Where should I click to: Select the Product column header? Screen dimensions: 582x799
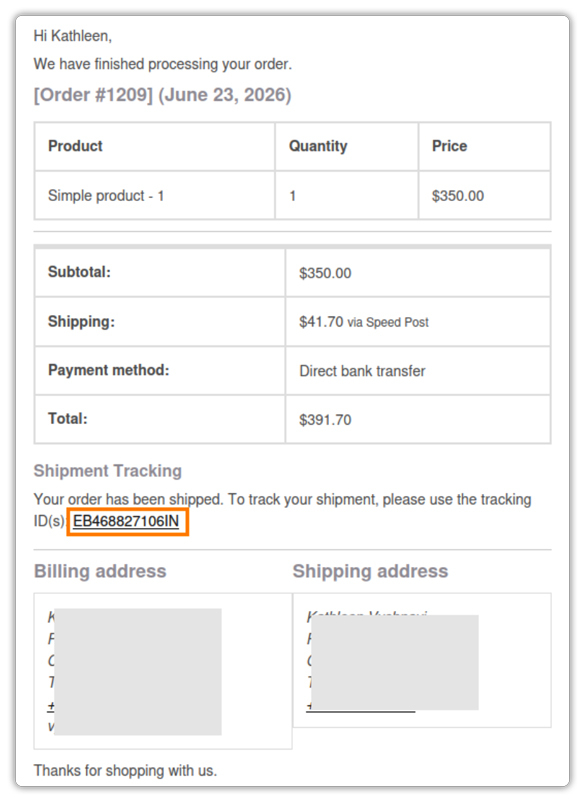tap(75, 146)
